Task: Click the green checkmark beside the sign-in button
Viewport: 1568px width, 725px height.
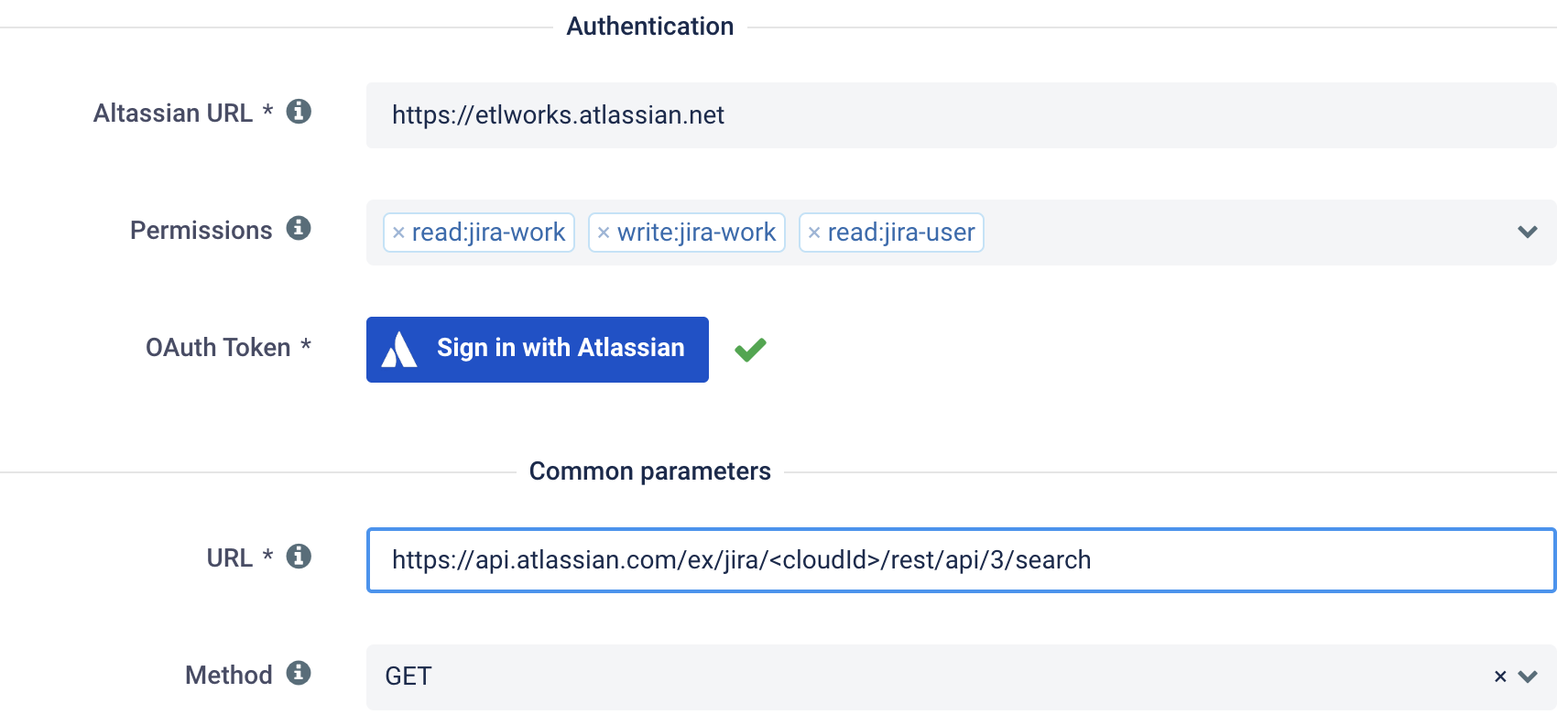Action: coord(750,349)
